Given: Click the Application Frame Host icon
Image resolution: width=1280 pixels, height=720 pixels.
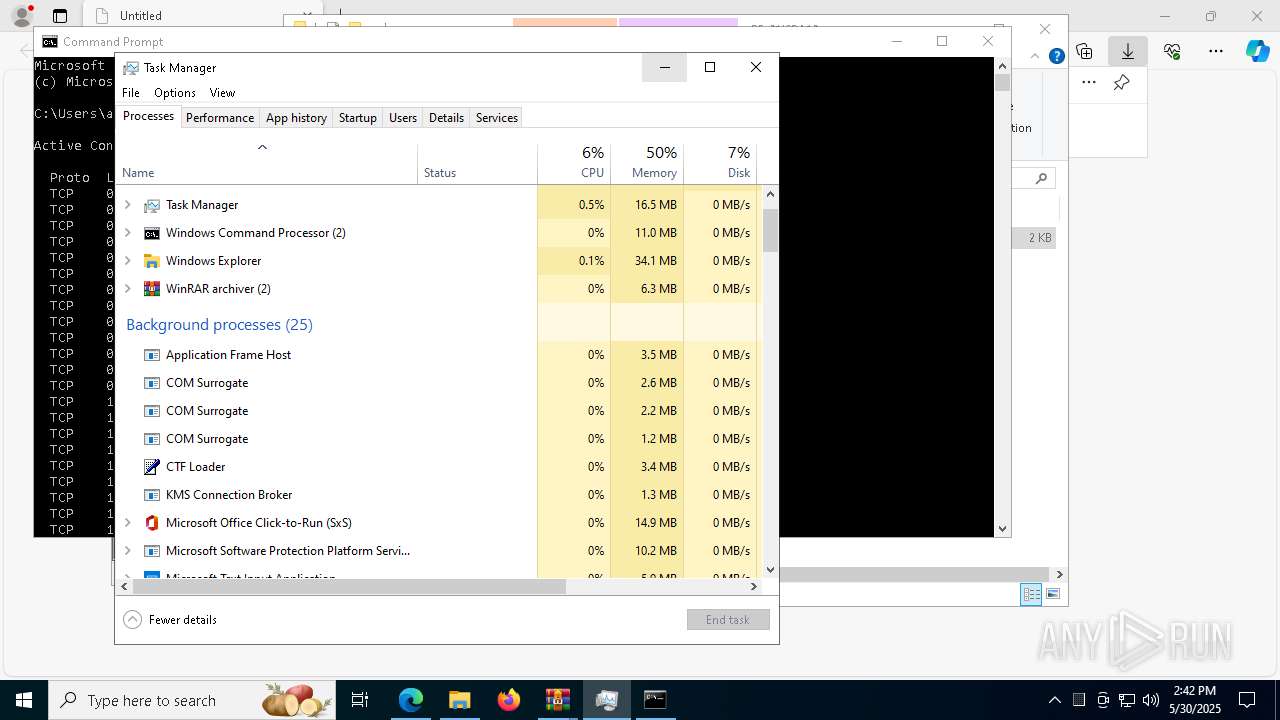Looking at the screenshot, I should click(x=152, y=355).
